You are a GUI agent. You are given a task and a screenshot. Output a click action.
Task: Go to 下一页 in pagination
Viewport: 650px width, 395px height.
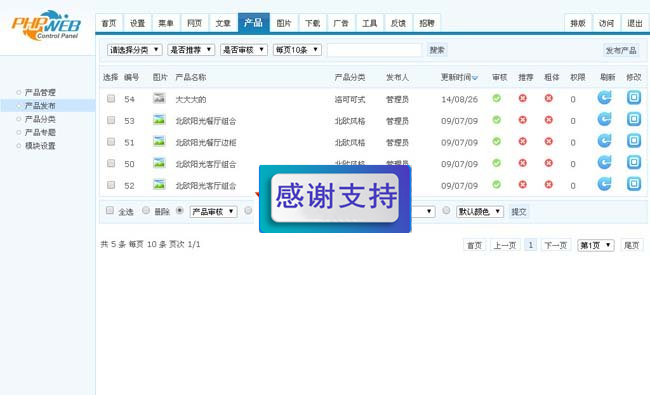[555, 245]
